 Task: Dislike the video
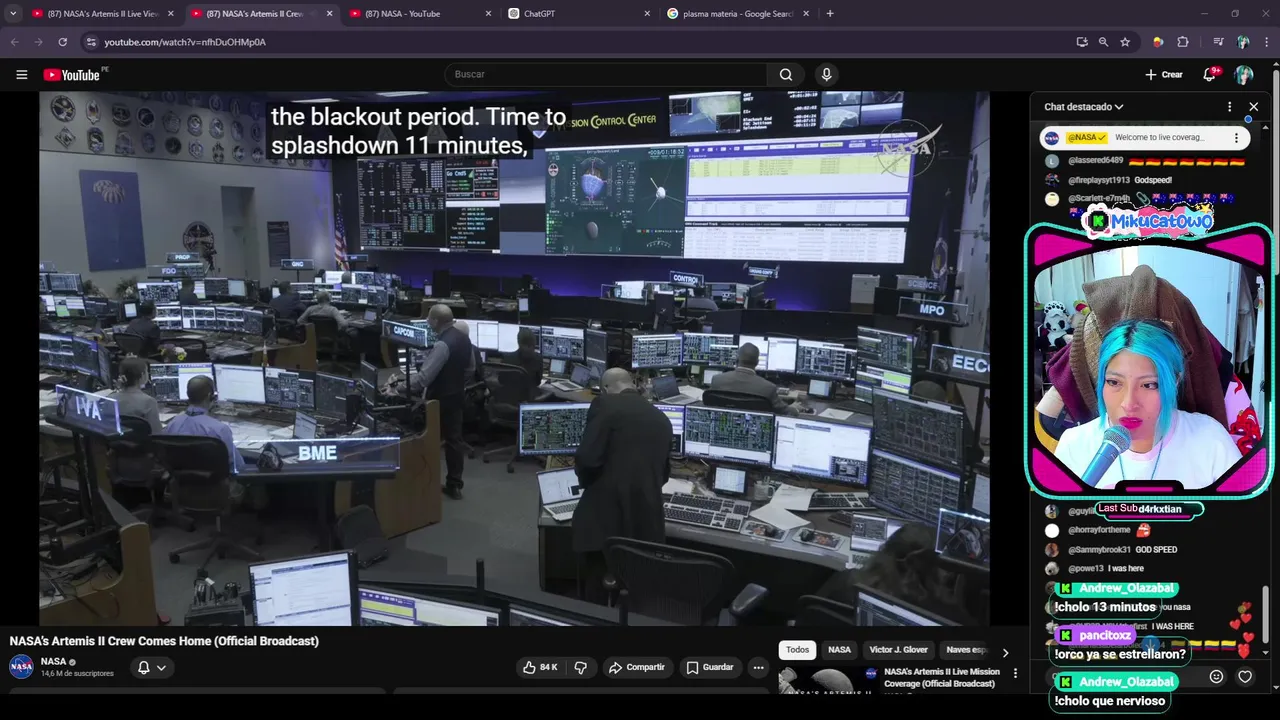tap(581, 667)
